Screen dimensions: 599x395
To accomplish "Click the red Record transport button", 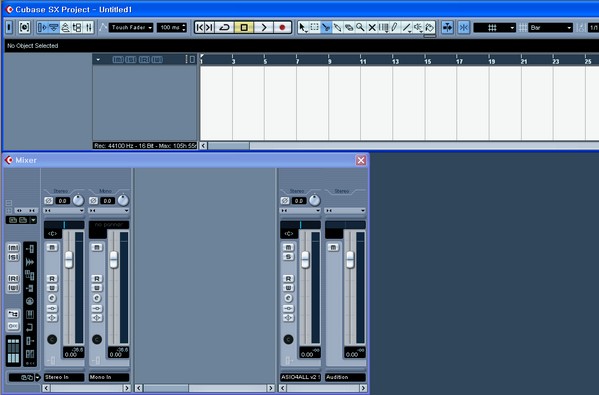I will pyautogui.click(x=282, y=28).
